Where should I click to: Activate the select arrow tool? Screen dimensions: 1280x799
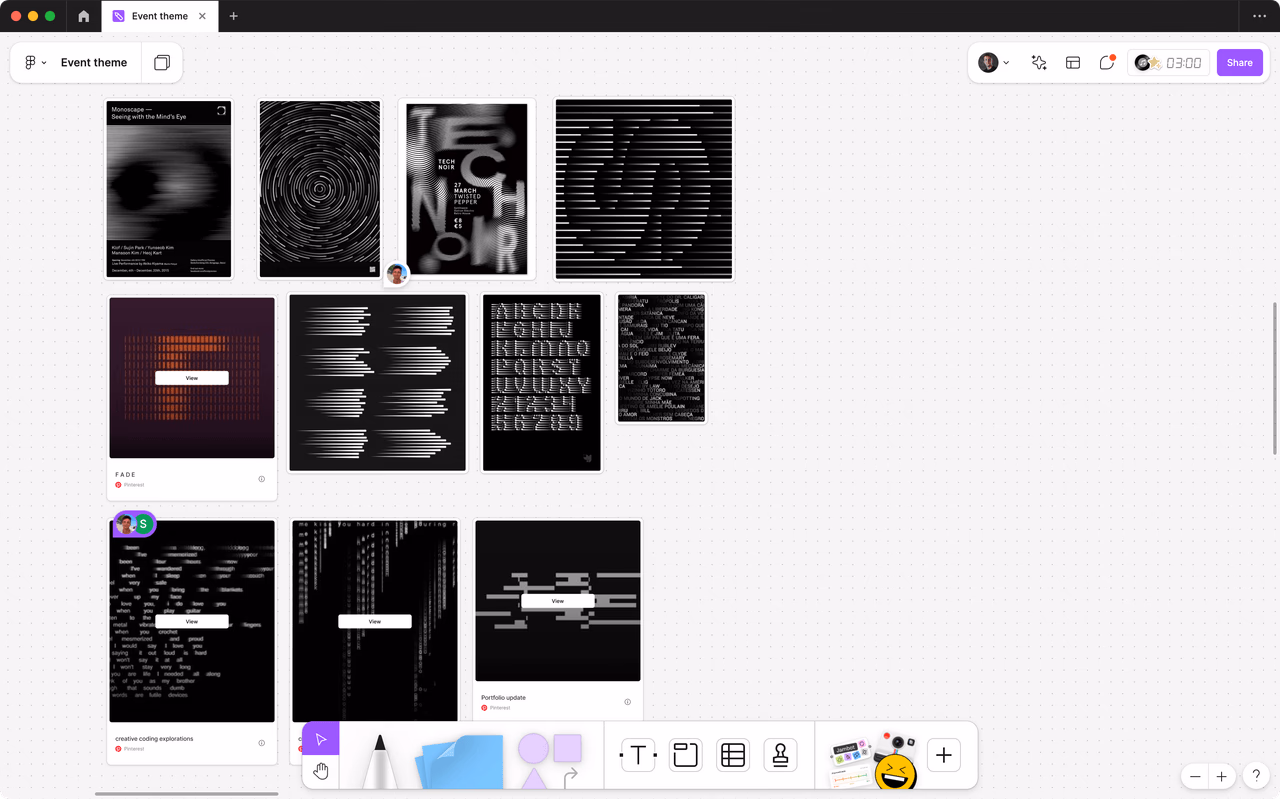click(321, 739)
